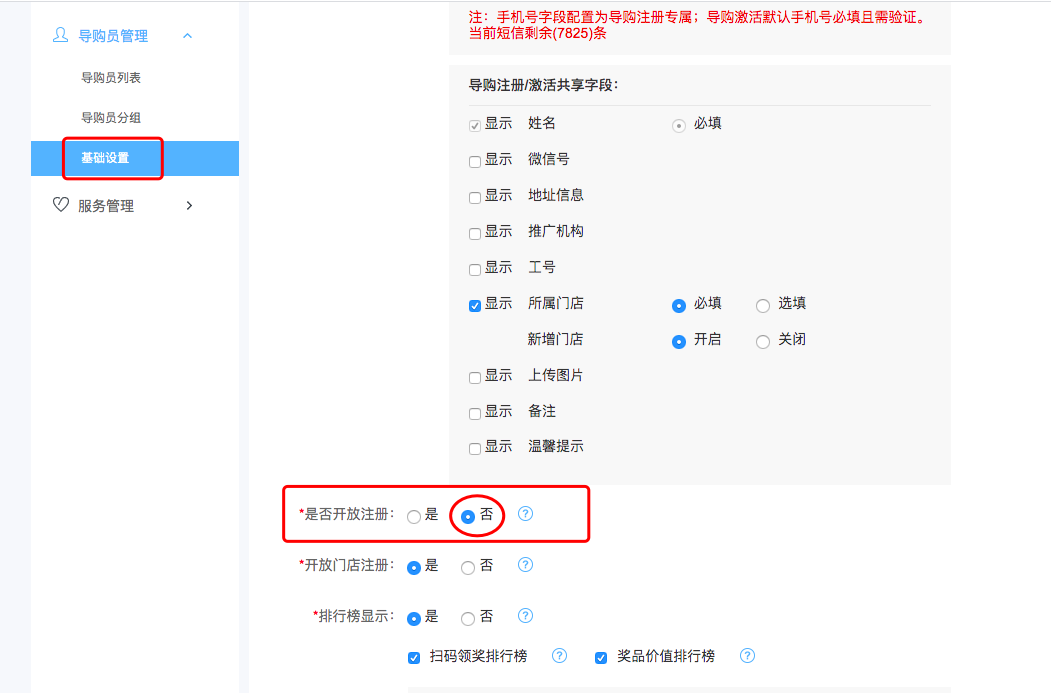Image resolution: width=1051 pixels, height=693 pixels.
Task: Click help icon beside 是否开放注册
Action: (525, 514)
